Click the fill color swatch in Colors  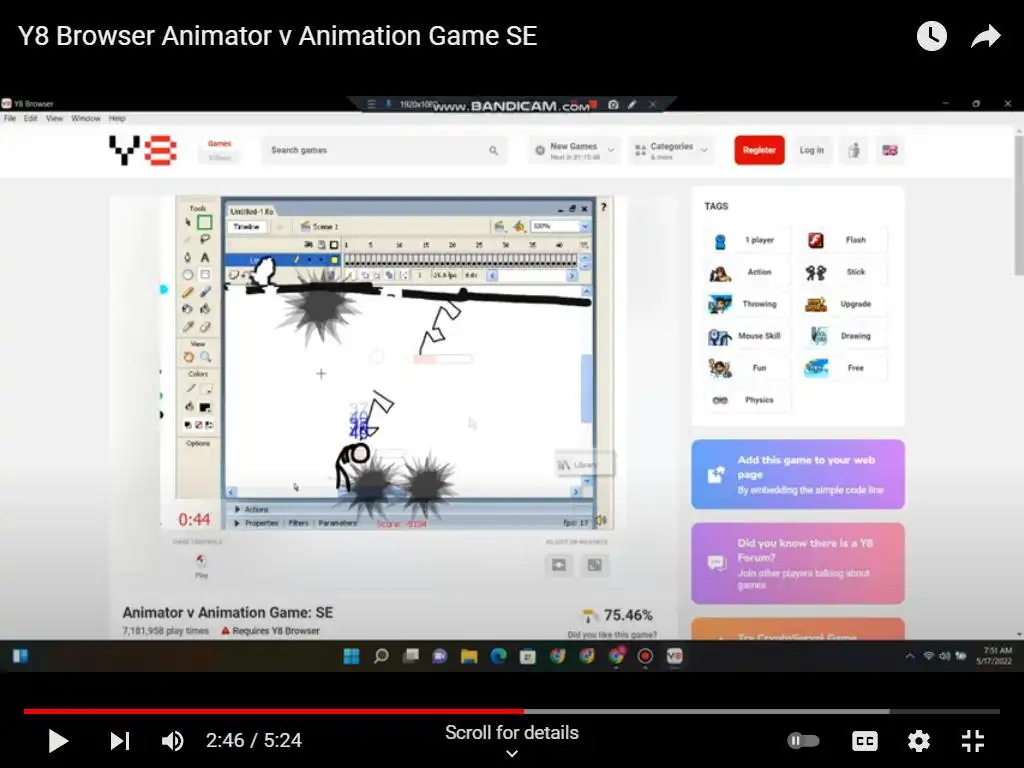pyautogui.click(x=205, y=407)
